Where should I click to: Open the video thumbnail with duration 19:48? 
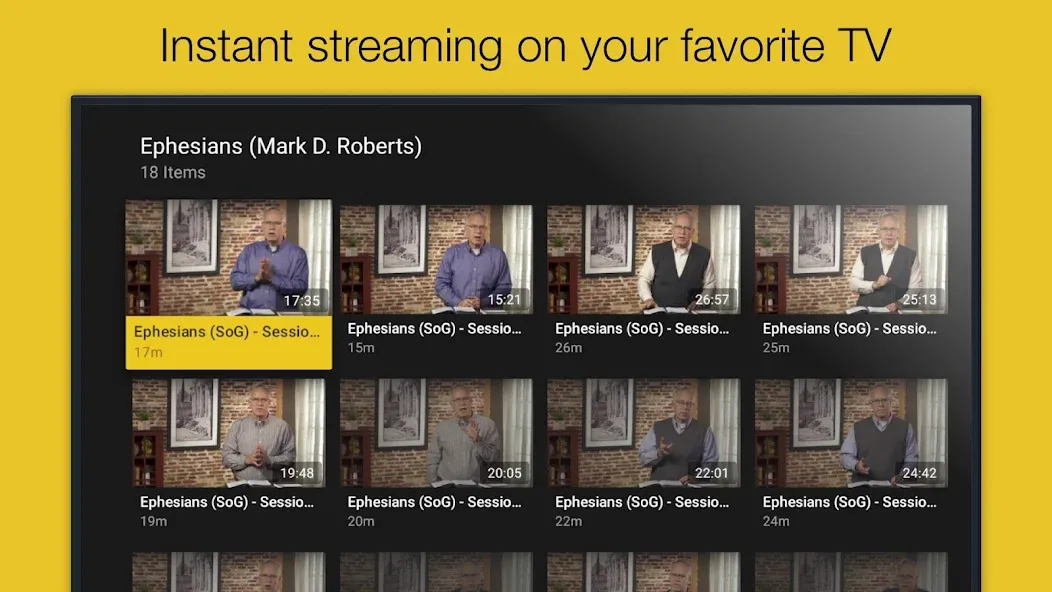click(228, 433)
